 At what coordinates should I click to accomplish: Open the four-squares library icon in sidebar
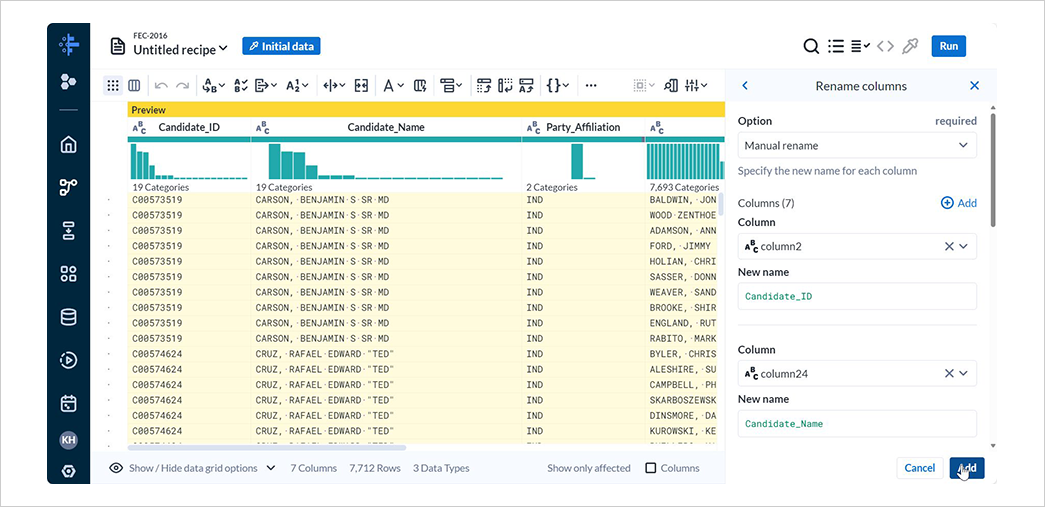(x=68, y=274)
